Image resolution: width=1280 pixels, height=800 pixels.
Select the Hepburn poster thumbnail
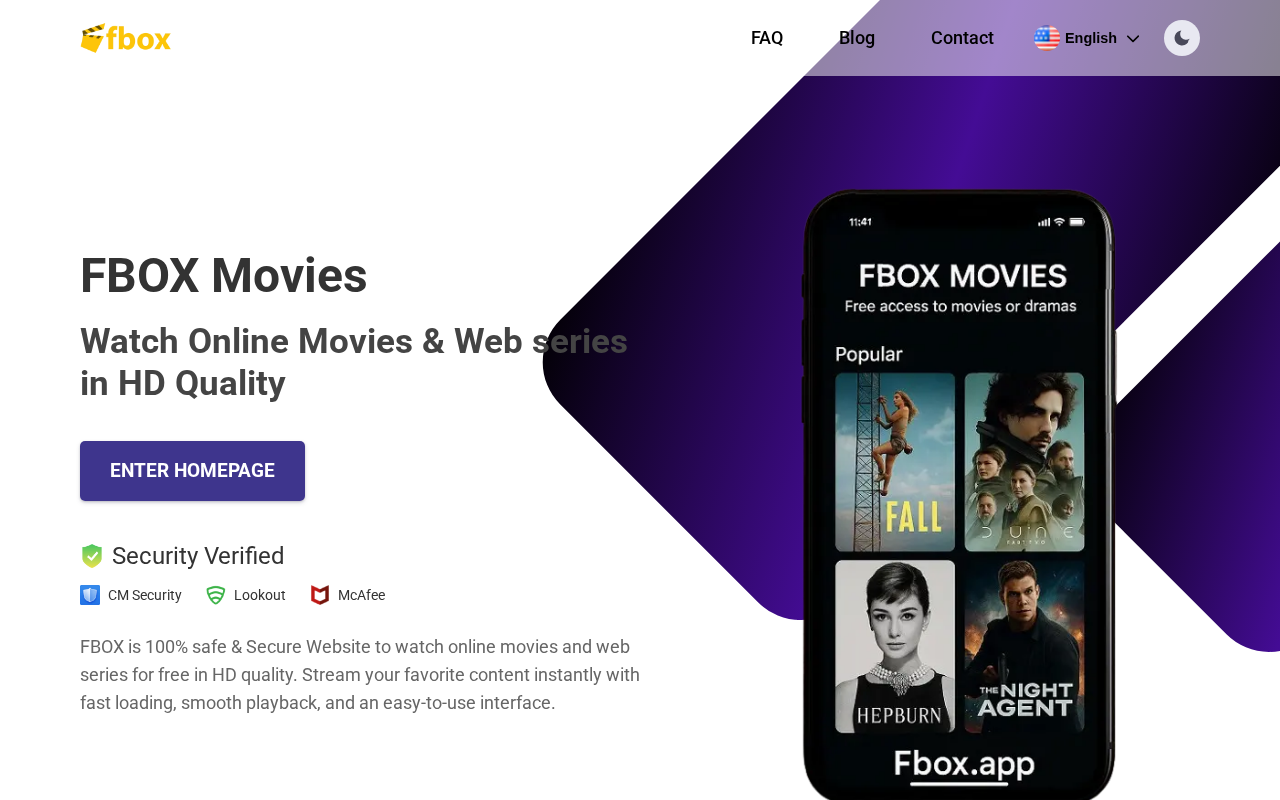pyautogui.click(x=895, y=646)
